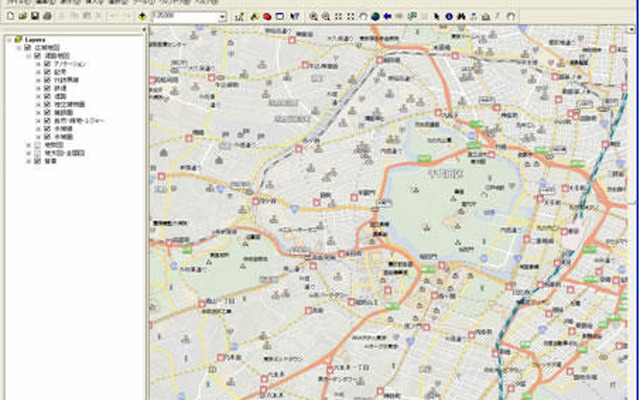Click the yellow Add Data icon
Image resolution: width=640 pixels, height=400 pixels.
[142, 17]
